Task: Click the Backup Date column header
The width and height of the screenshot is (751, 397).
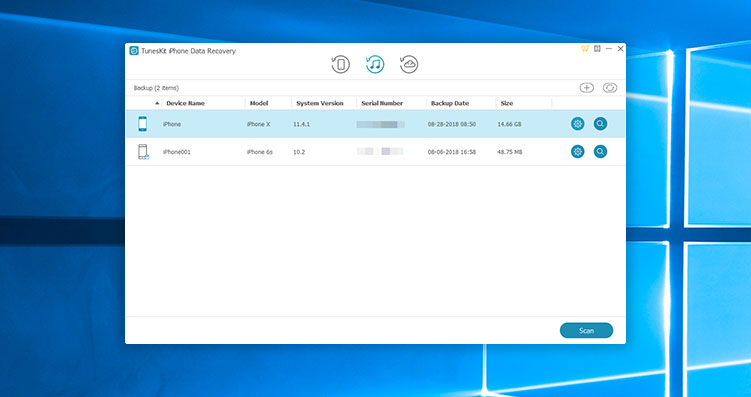Action: pyautogui.click(x=450, y=103)
